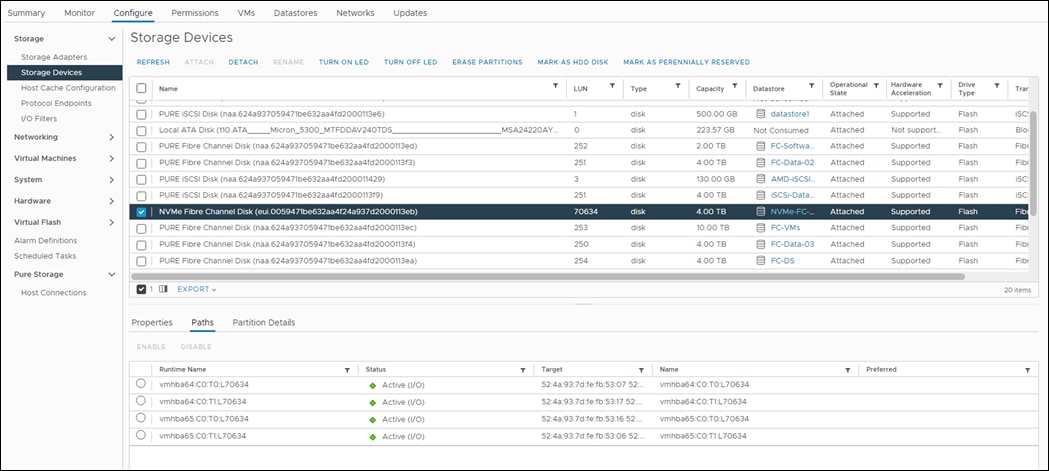Image resolution: width=1049 pixels, height=471 pixels.
Task: Open the Properties tab in details pane
Action: [x=152, y=322]
